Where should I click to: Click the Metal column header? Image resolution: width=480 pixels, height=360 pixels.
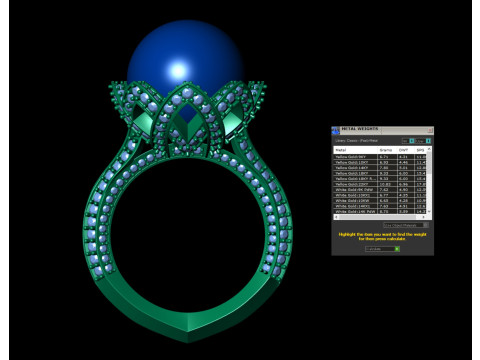tap(356, 150)
